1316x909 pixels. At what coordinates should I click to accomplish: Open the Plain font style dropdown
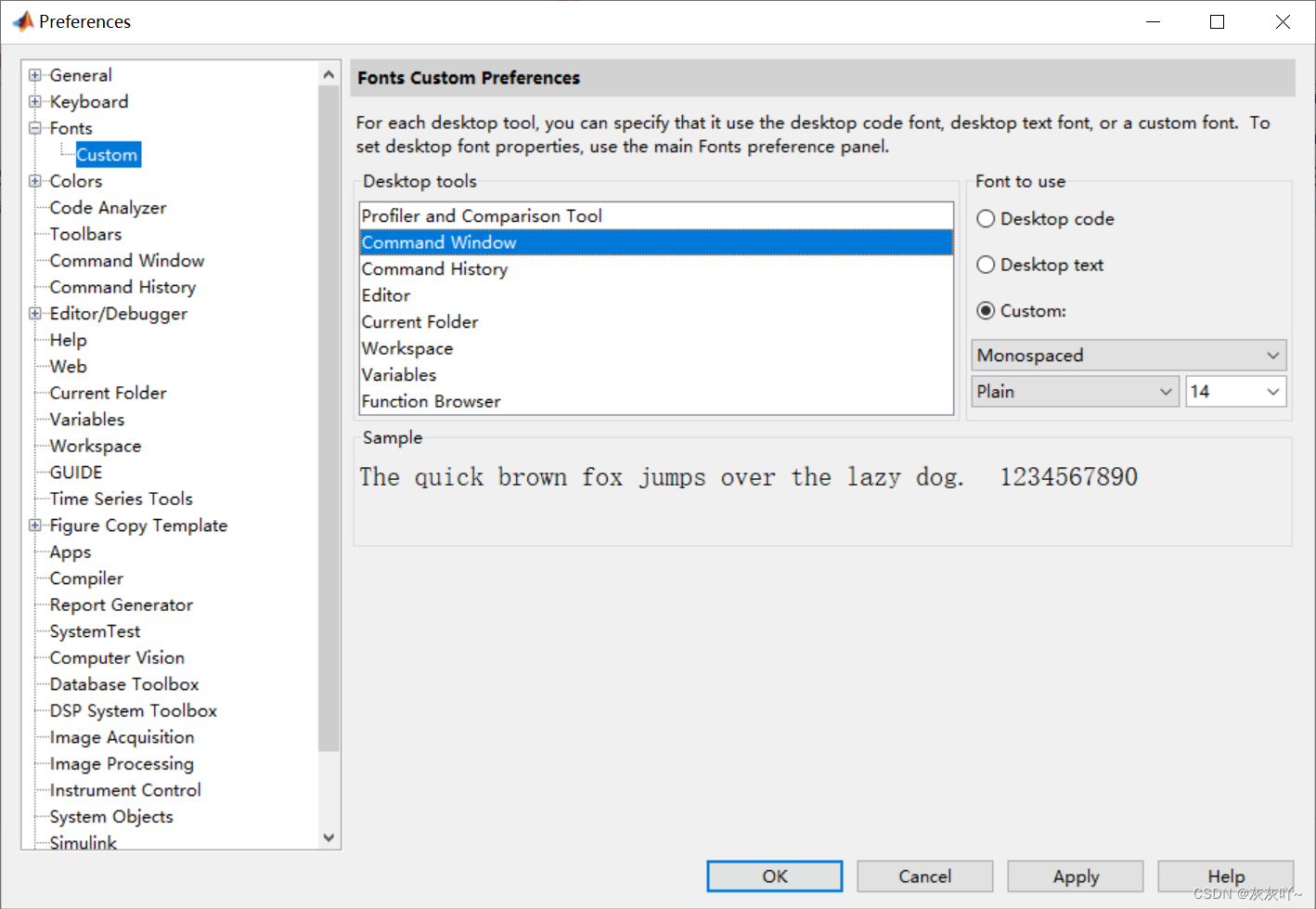[1075, 392]
